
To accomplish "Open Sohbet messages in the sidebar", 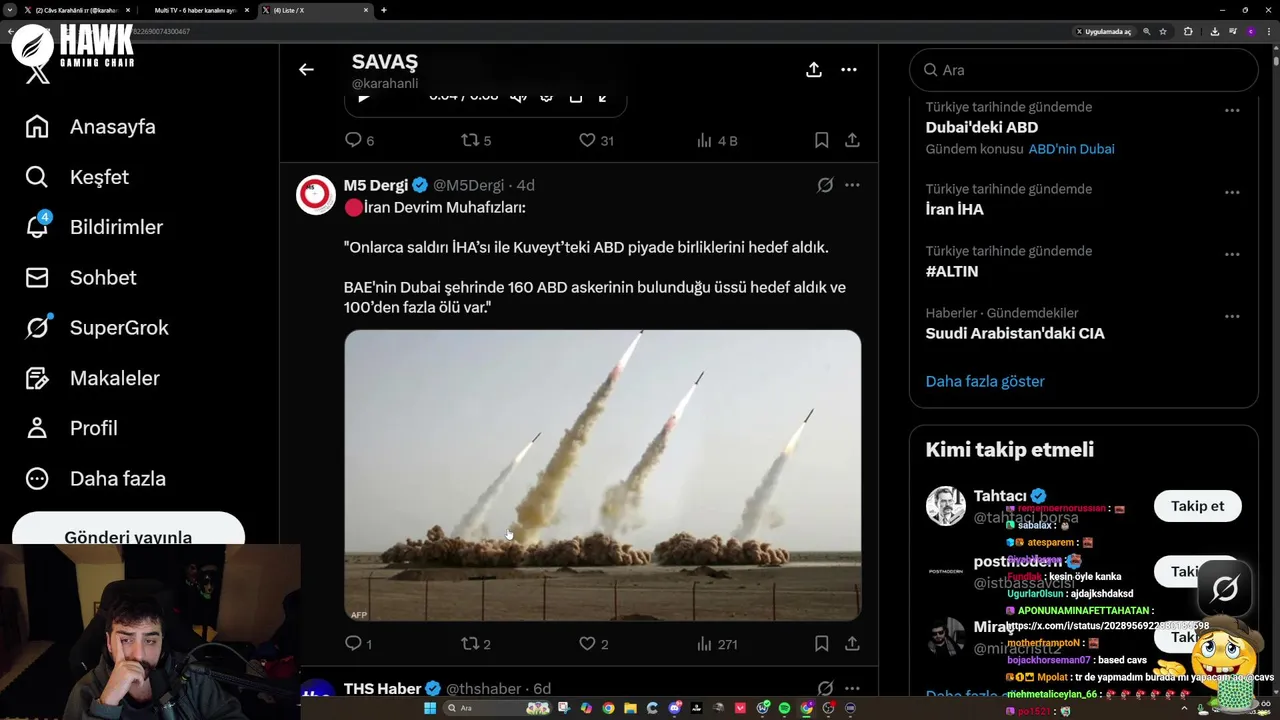I will [80, 277].
